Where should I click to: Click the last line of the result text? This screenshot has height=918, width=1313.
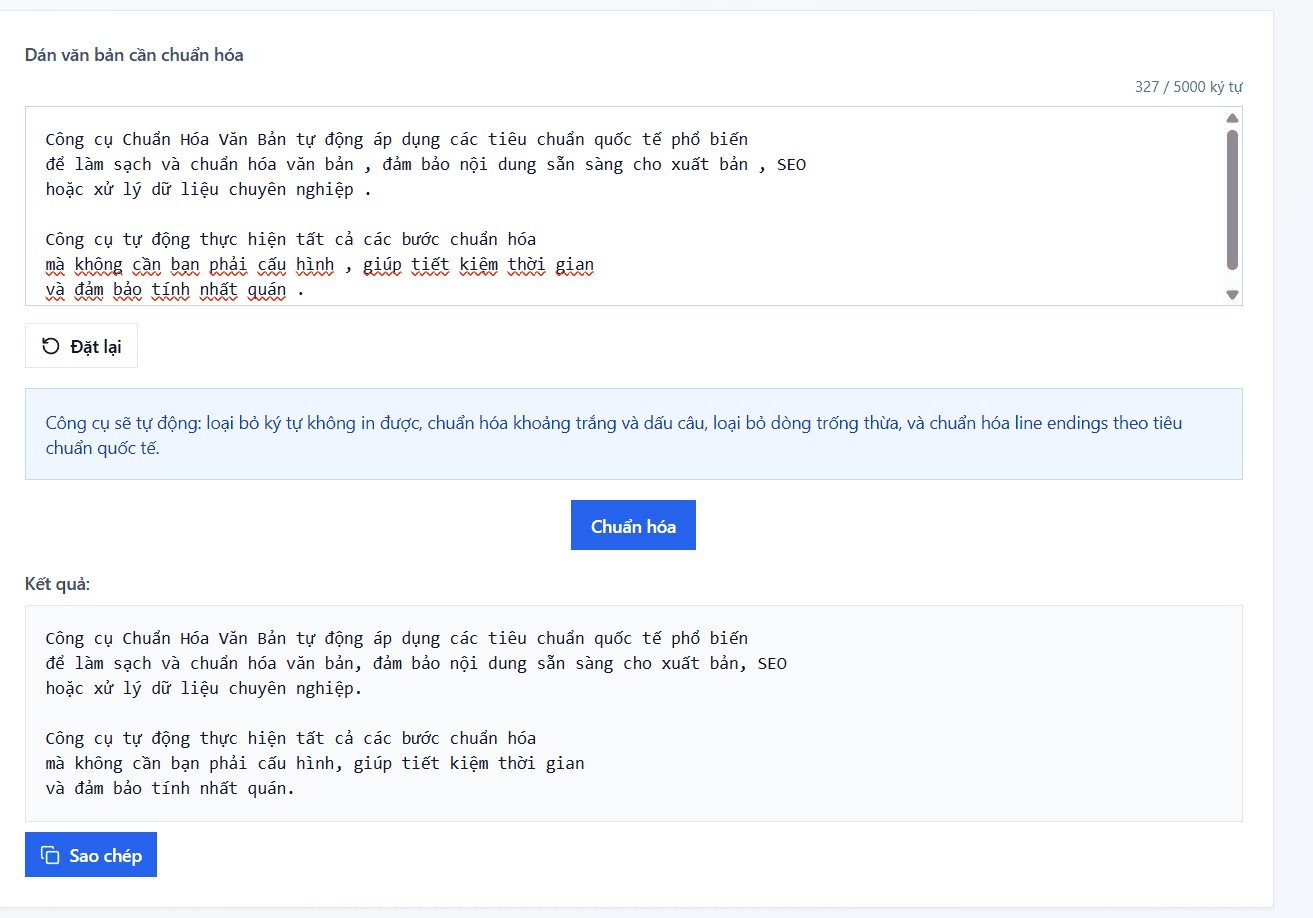tap(170, 788)
